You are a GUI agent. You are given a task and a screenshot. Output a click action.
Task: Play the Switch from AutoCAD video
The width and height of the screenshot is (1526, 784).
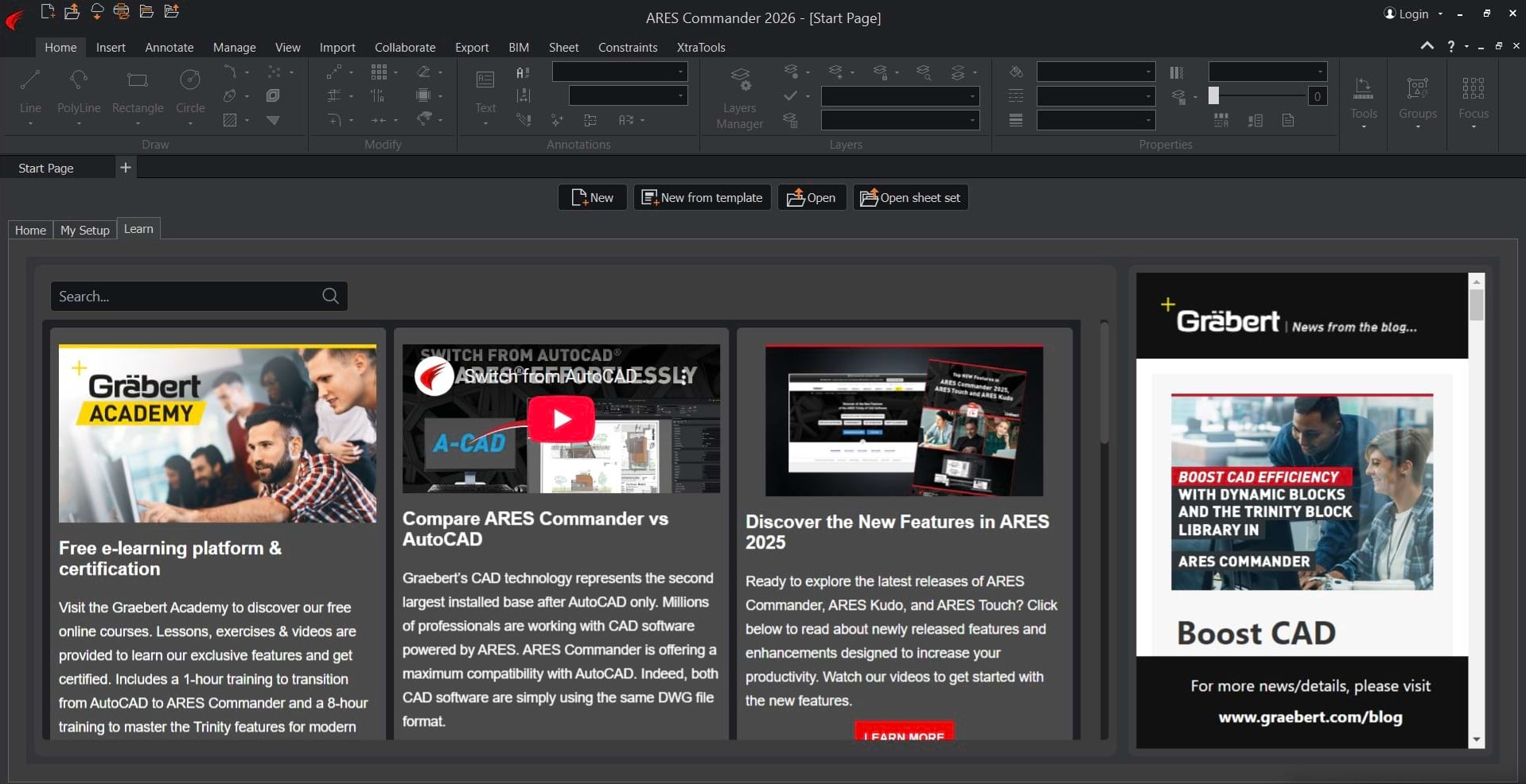pos(561,419)
